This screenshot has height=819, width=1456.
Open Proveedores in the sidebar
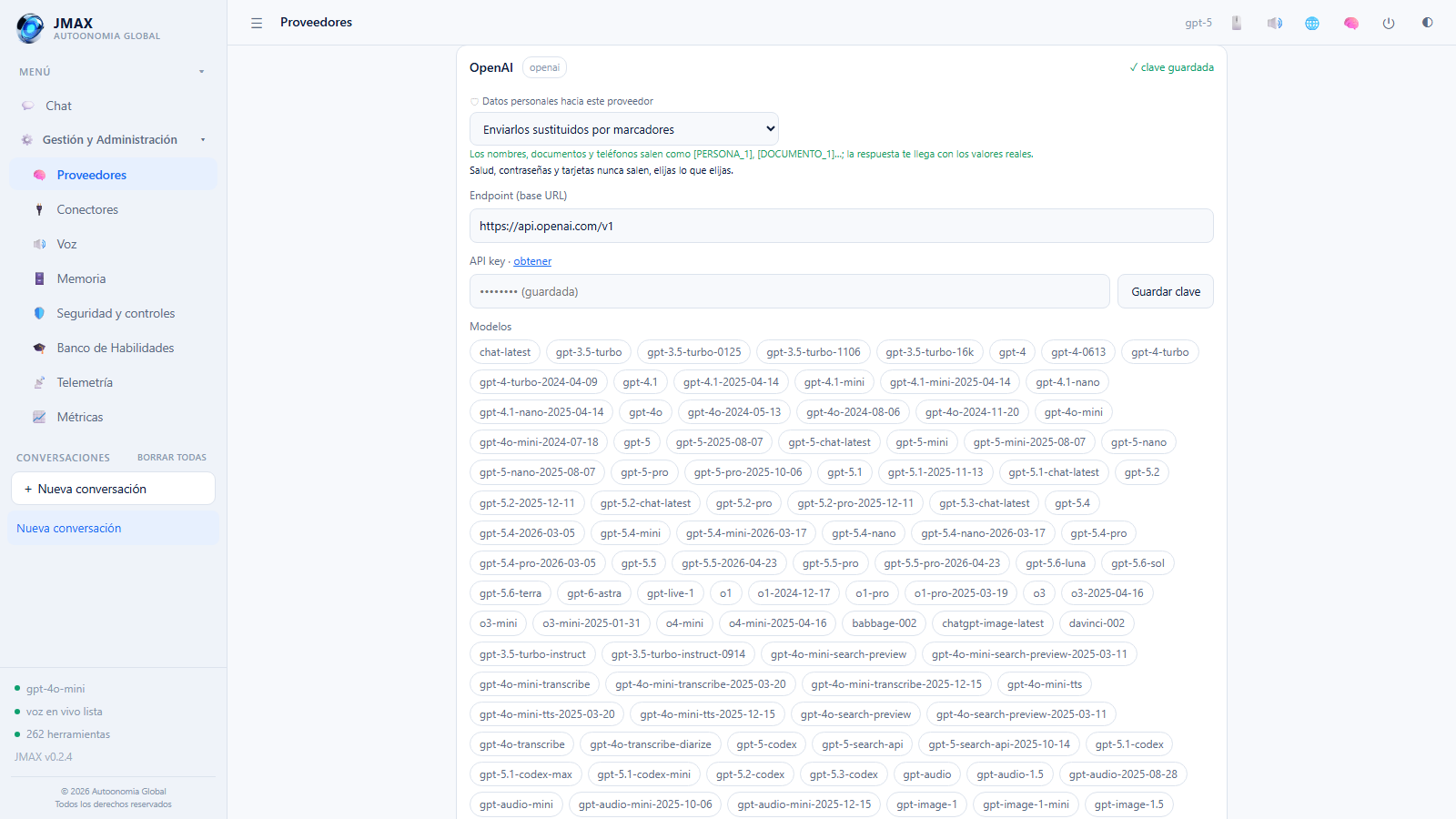coord(113,175)
